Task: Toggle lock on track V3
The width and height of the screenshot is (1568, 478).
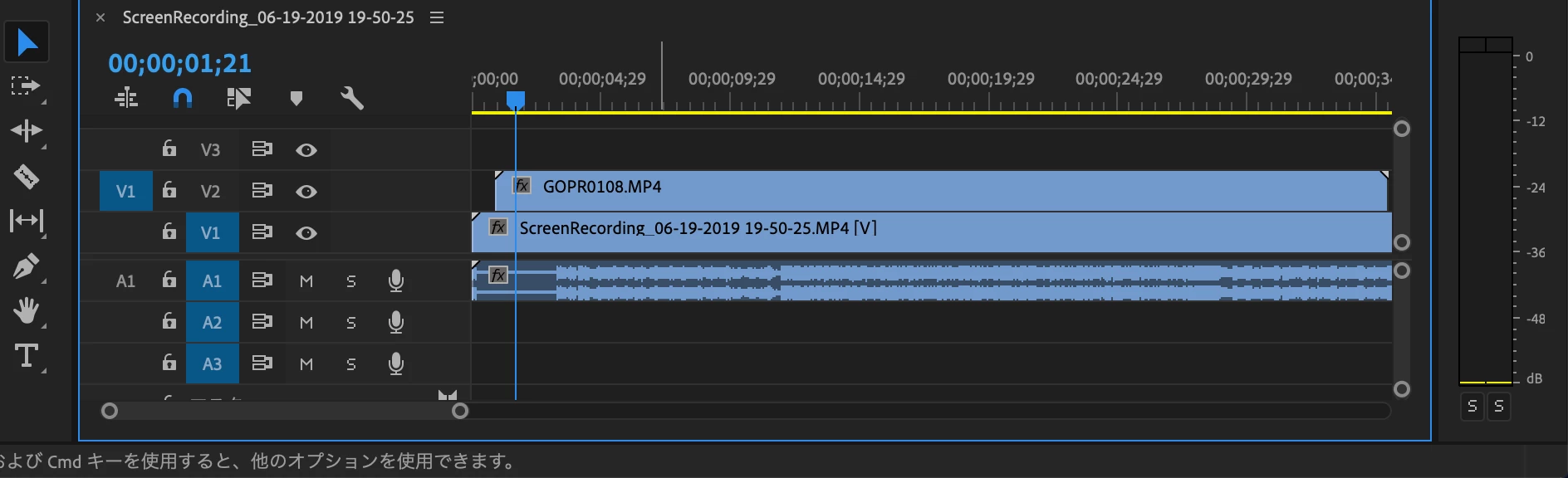Action: coord(169,149)
